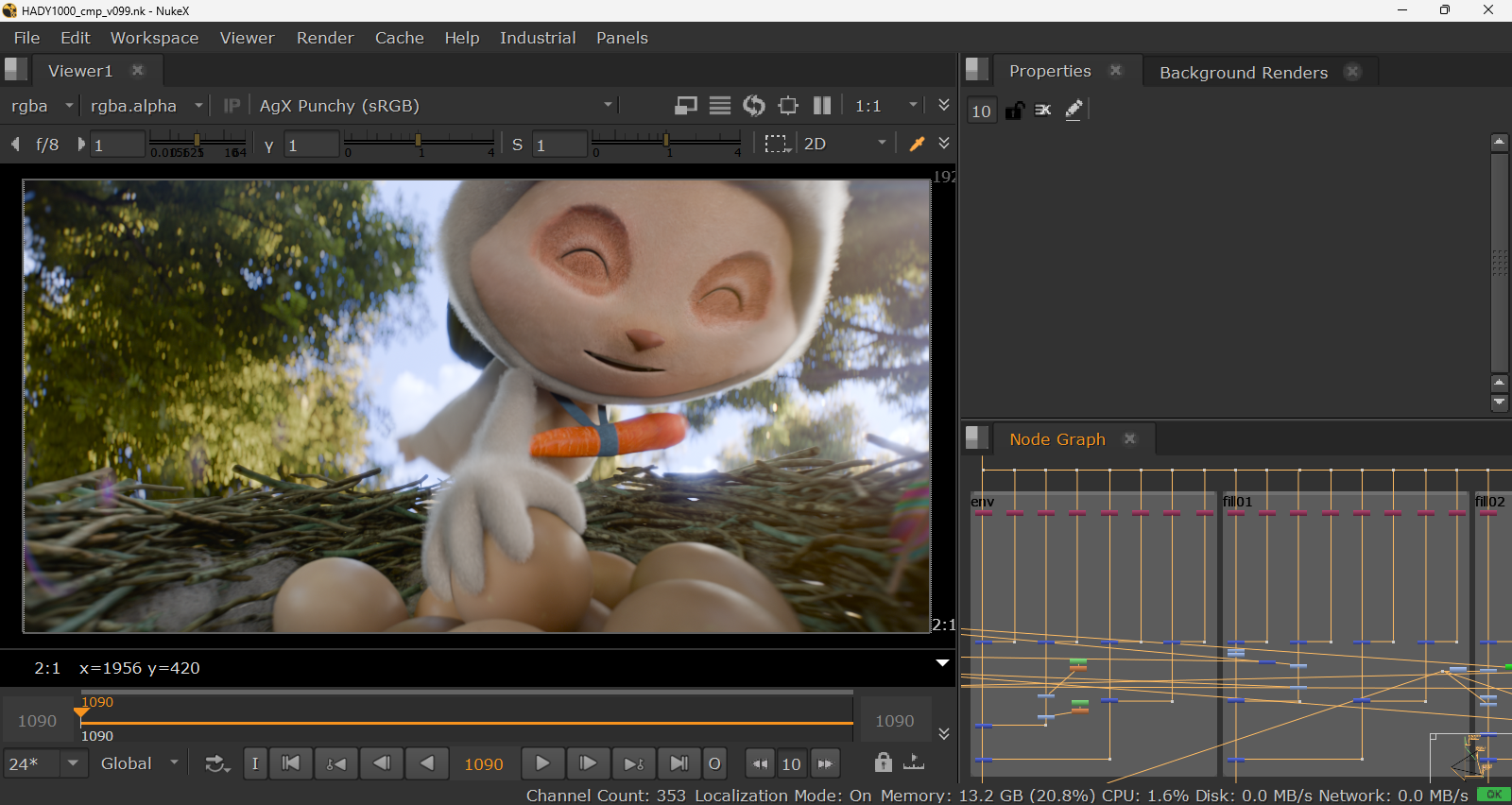Open the playback loop mode menu

217,763
